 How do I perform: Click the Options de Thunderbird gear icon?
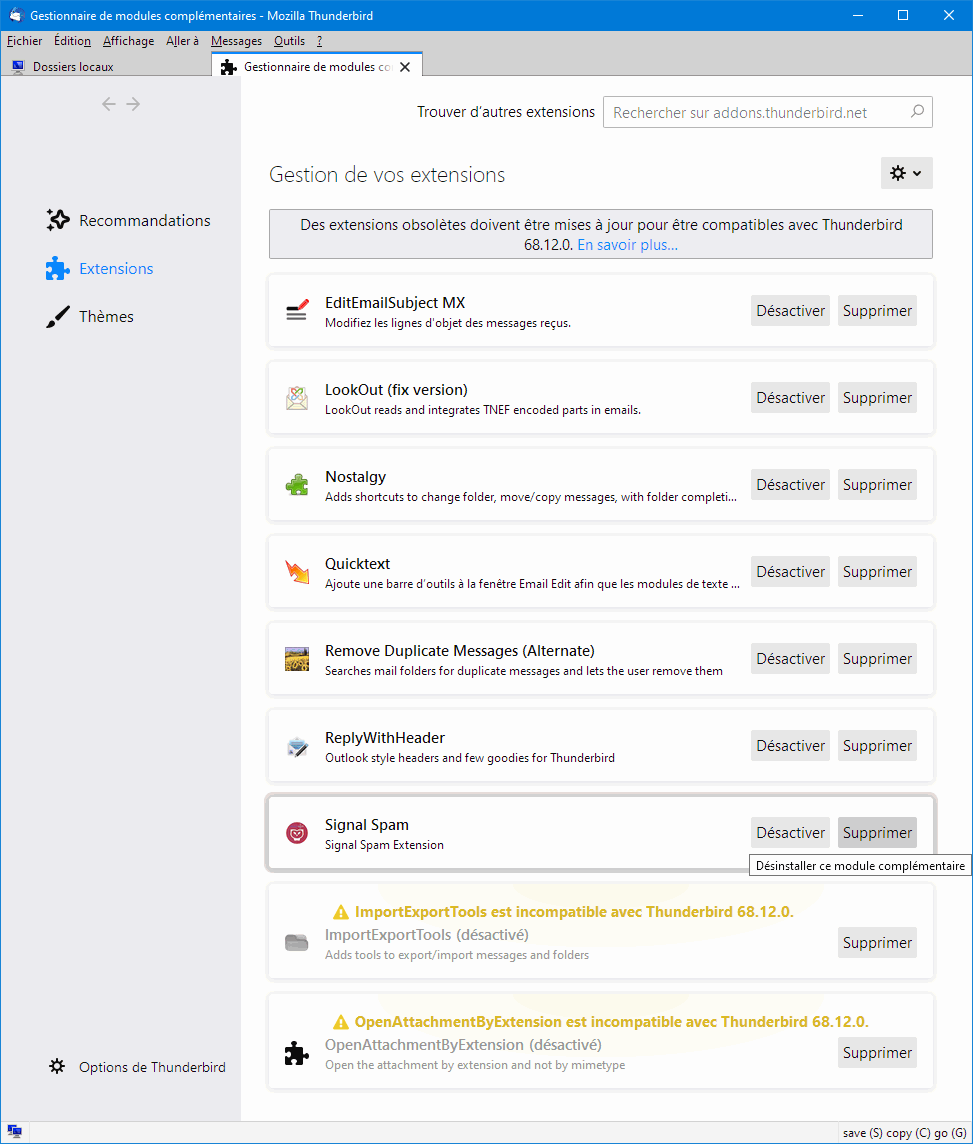tap(57, 1067)
